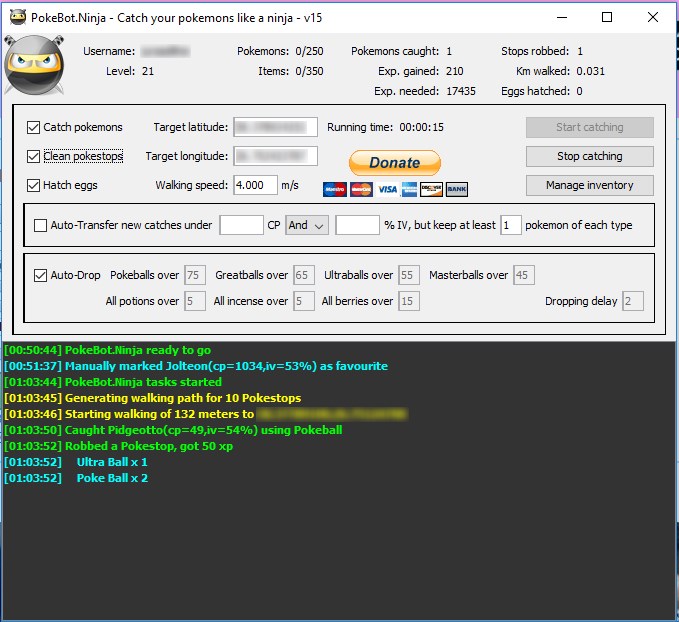Click the Maestro card icon
Screen dimensions: 679x622
pyautogui.click(x=334, y=189)
